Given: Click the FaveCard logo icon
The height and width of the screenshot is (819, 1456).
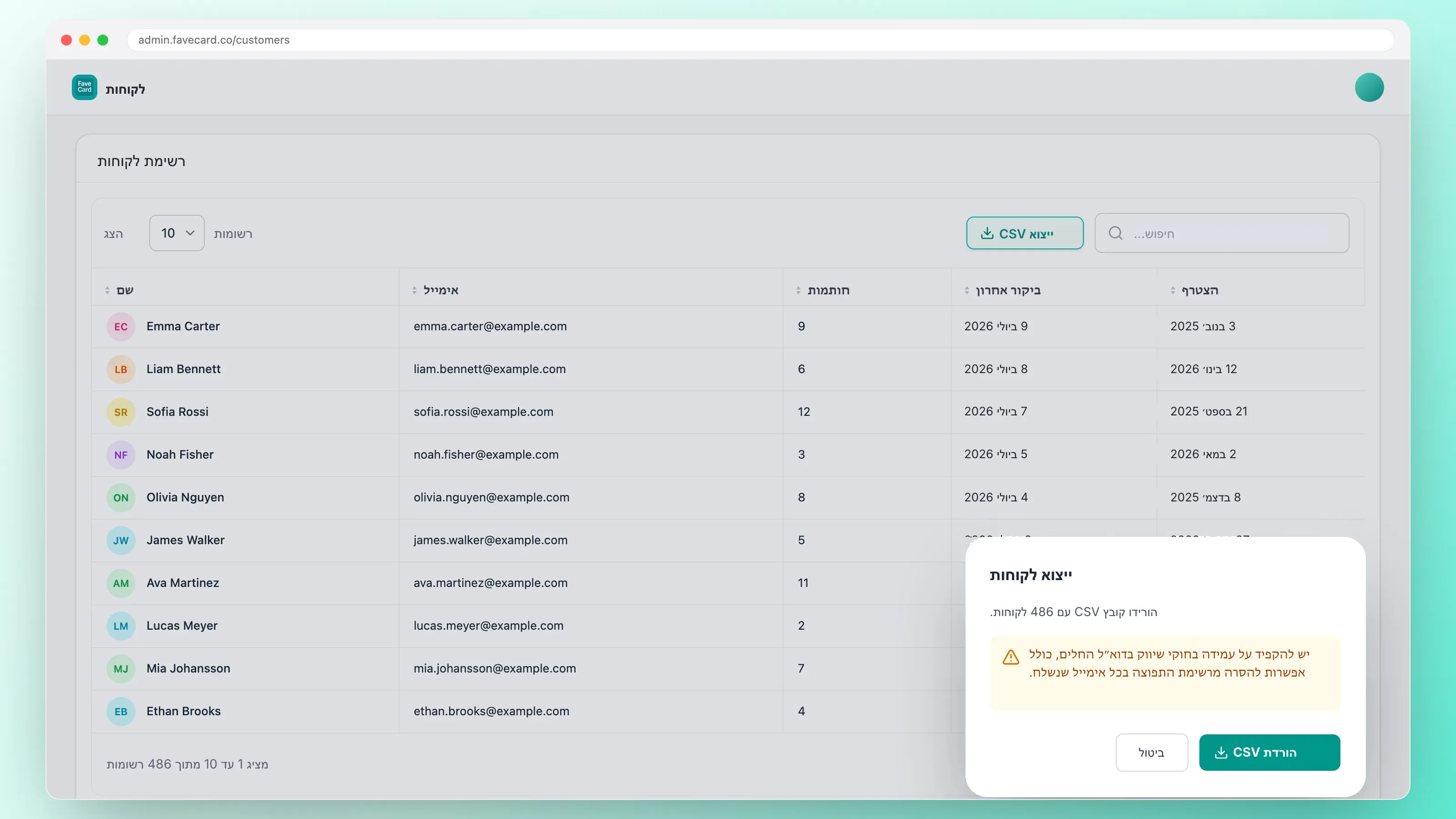Looking at the screenshot, I should coord(84,88).
